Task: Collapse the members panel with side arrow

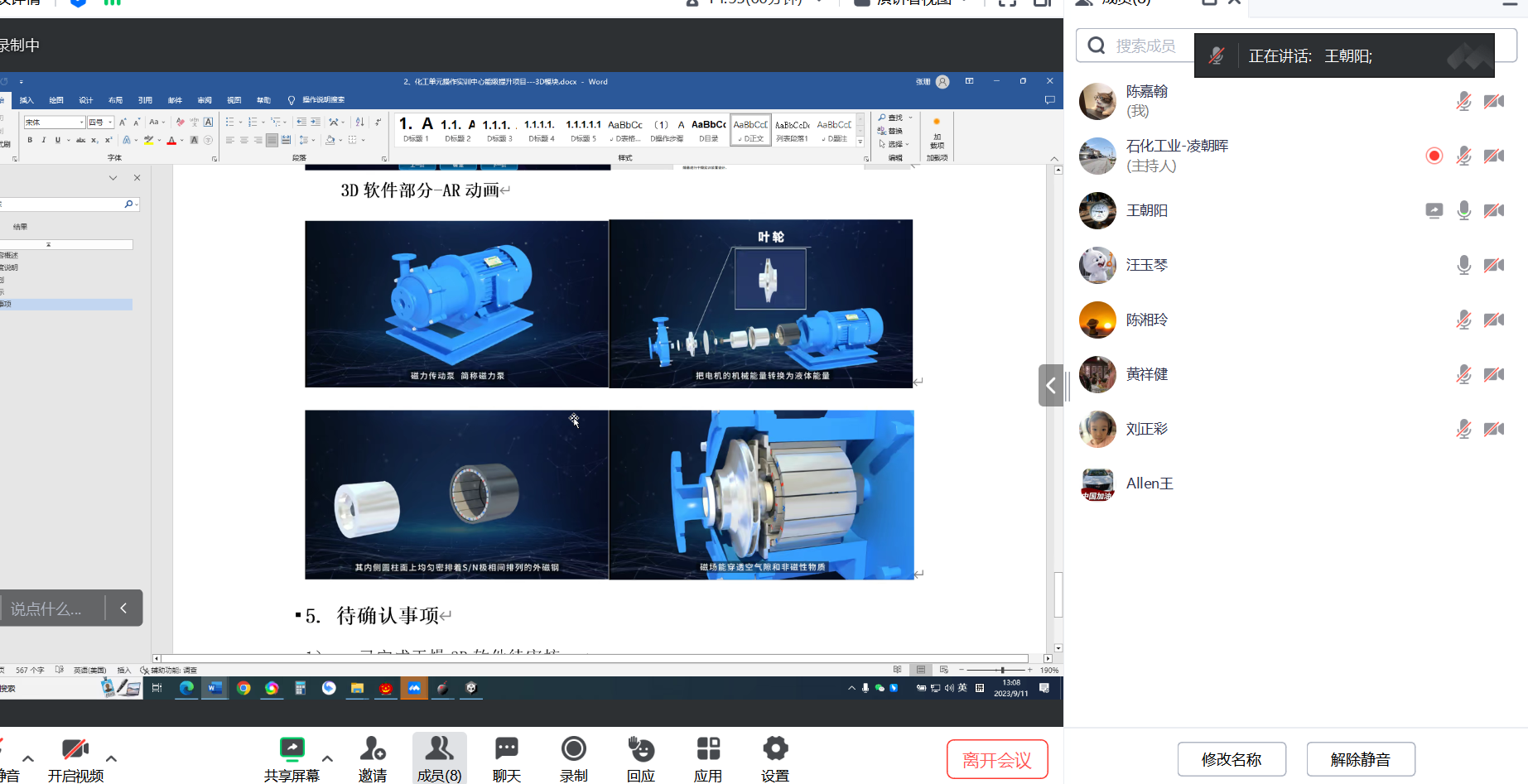Action: coord(1050,386)
